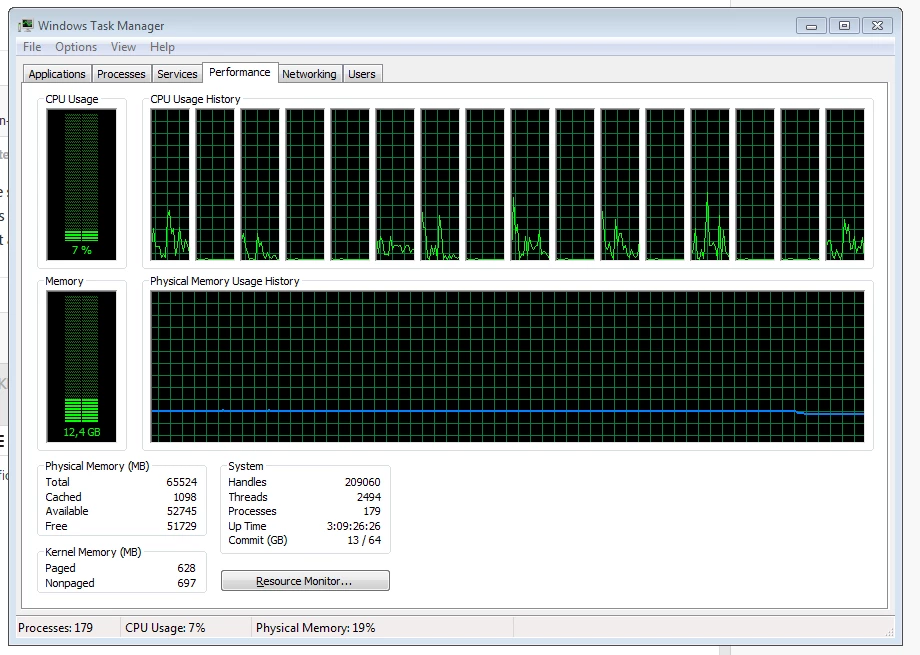The image size is (920, 655).
Task: Click the Memory 12,4 GB gauge
Action: (82, 366)
